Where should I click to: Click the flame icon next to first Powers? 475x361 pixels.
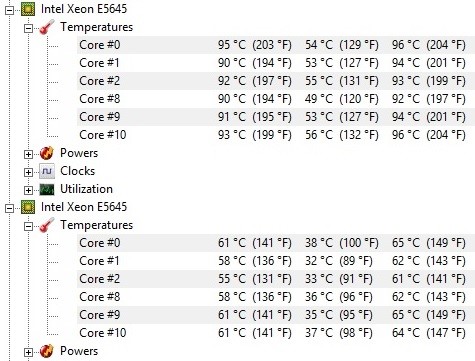(x=47, y=153)
